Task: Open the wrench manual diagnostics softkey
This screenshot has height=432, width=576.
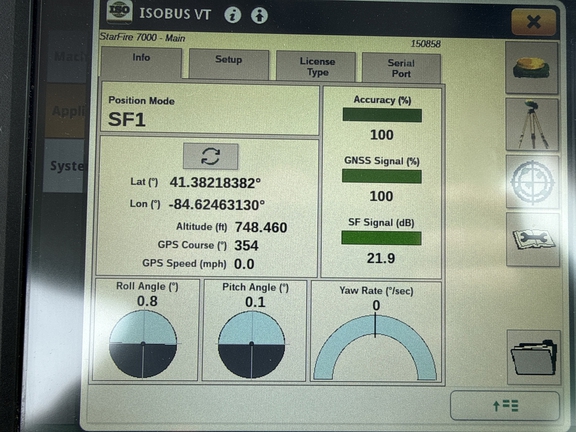Action: tap(533, 239)
